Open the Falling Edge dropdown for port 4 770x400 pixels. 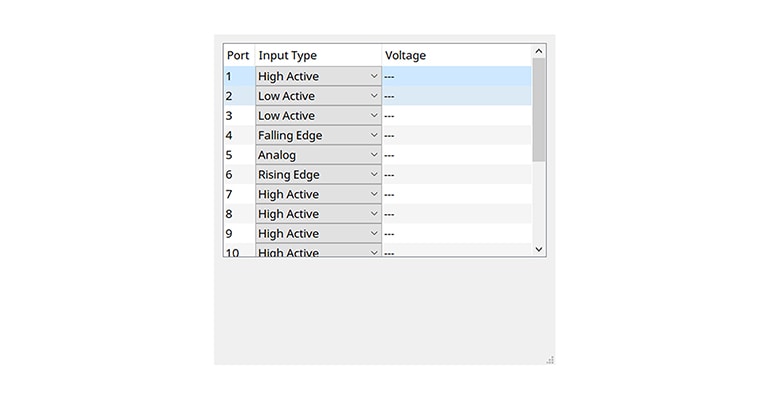click(x=318, y=135)
